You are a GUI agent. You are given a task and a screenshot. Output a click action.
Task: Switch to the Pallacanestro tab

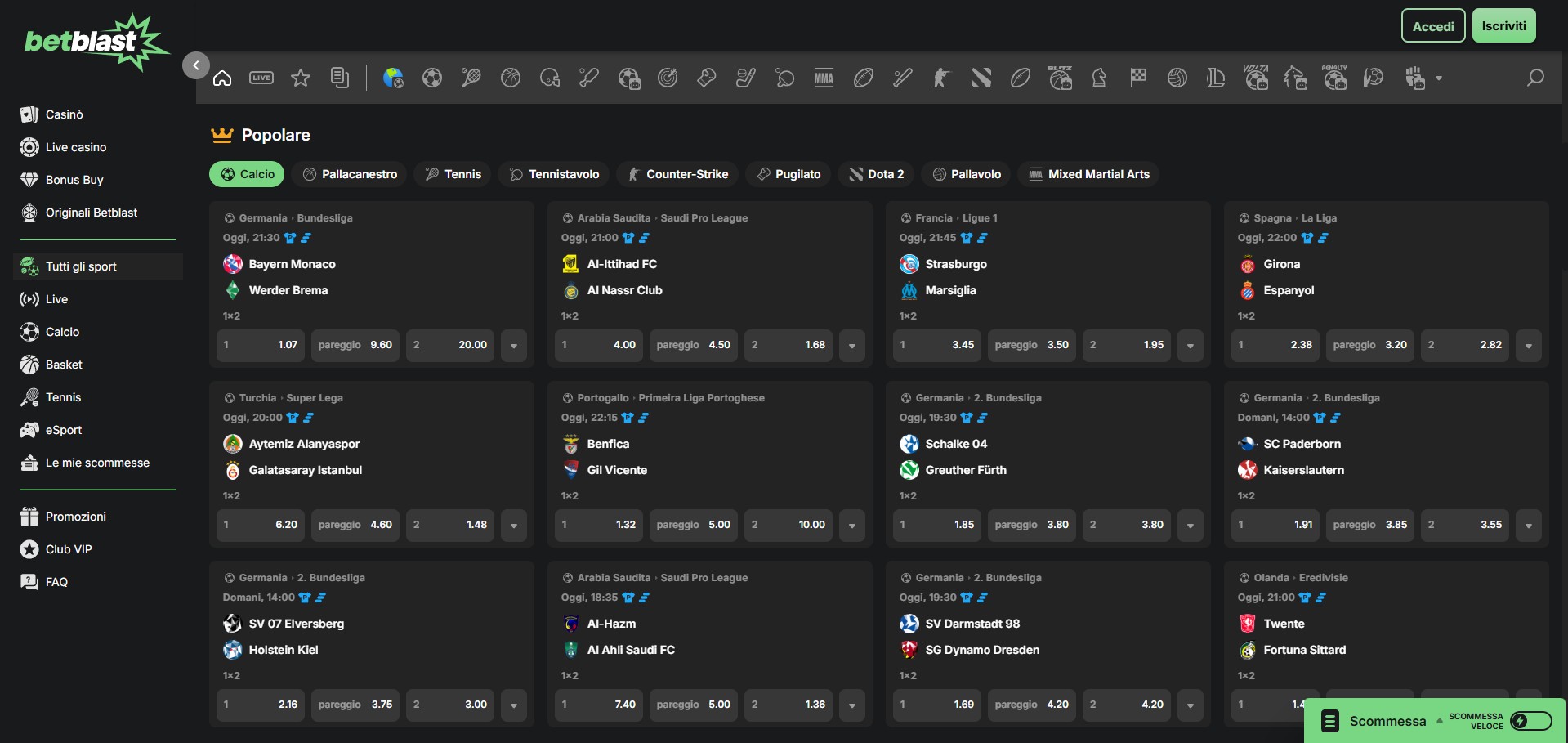[x=350, y=174]
